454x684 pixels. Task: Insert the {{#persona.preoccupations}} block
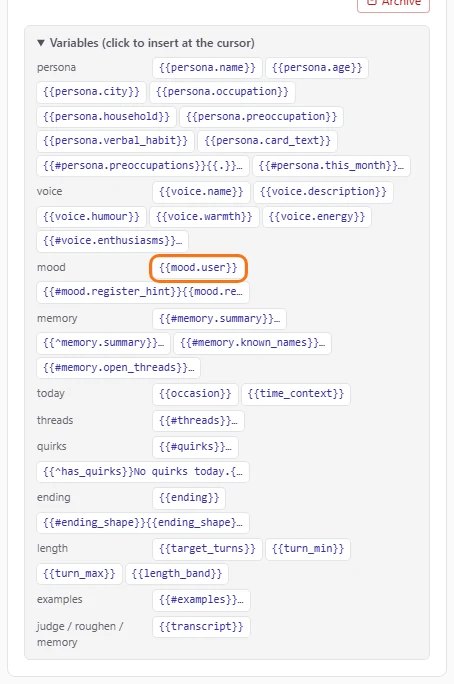(x=143, y=166)
